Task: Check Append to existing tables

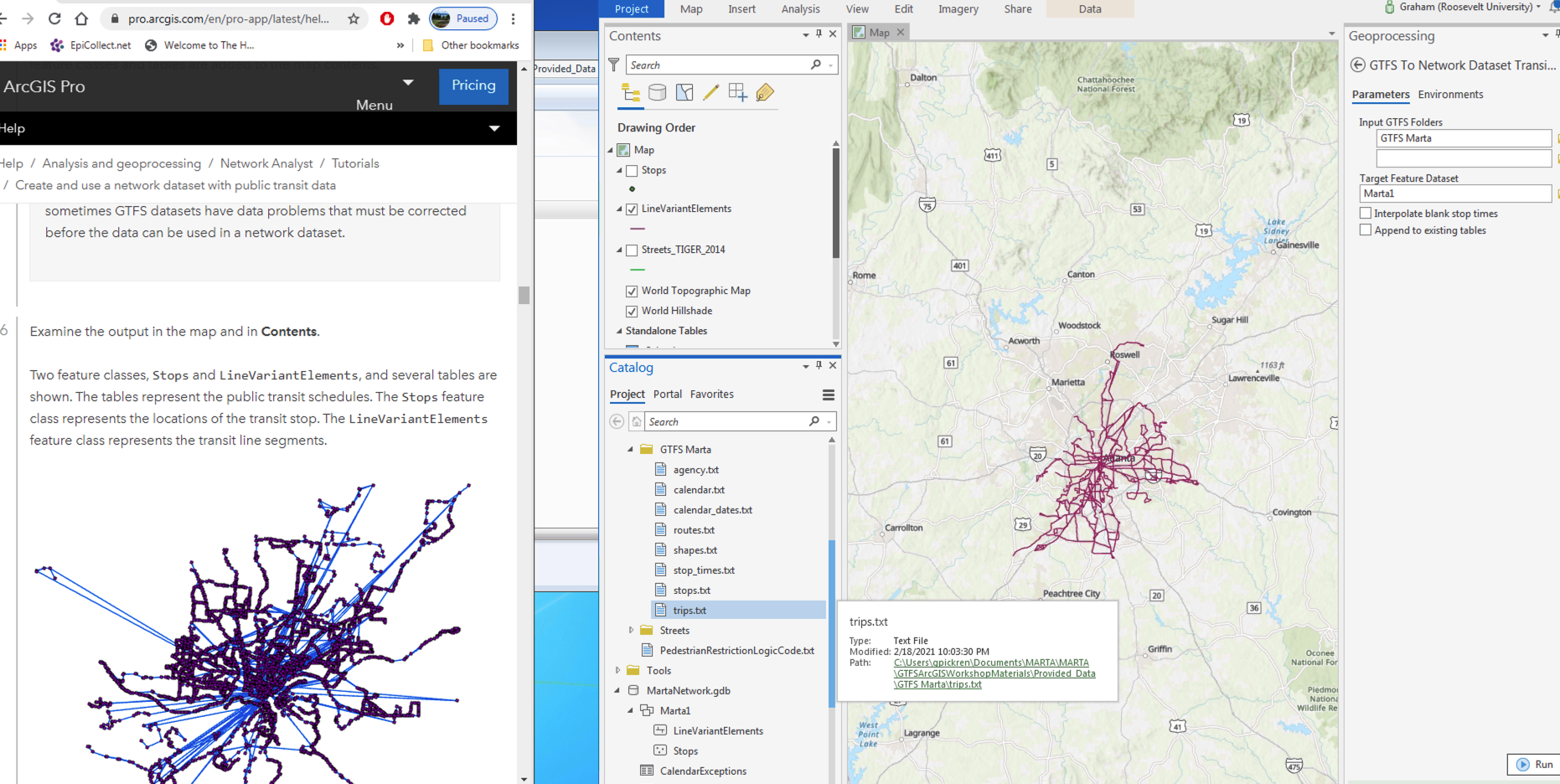Action: [x=1366, y=230]
